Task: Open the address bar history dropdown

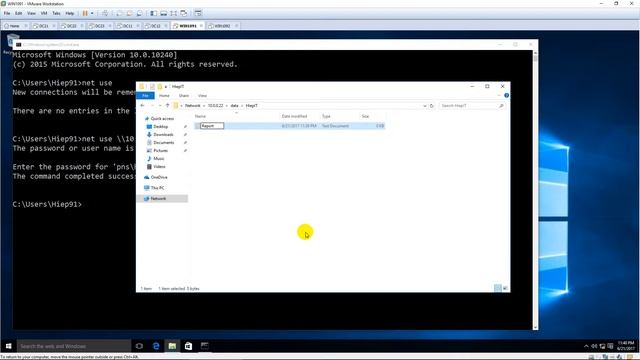Action: click(x=424, y=106)
